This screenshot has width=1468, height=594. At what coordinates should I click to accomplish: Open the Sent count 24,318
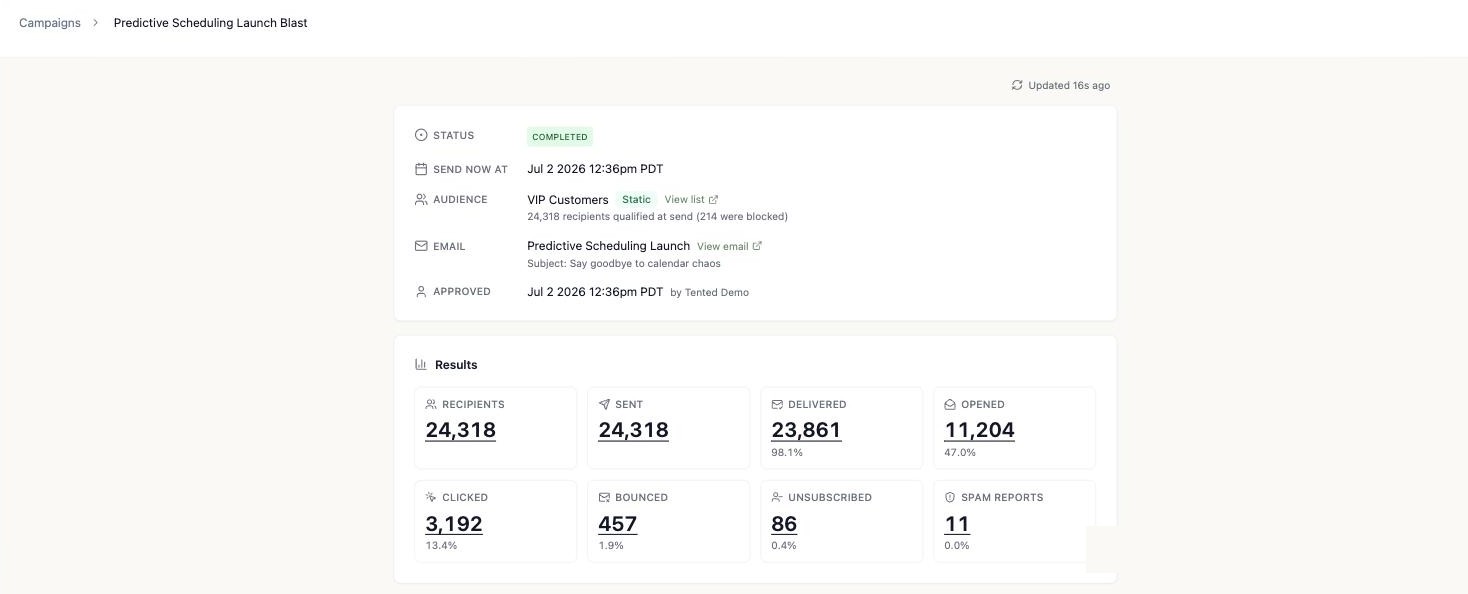coord(633,430)
